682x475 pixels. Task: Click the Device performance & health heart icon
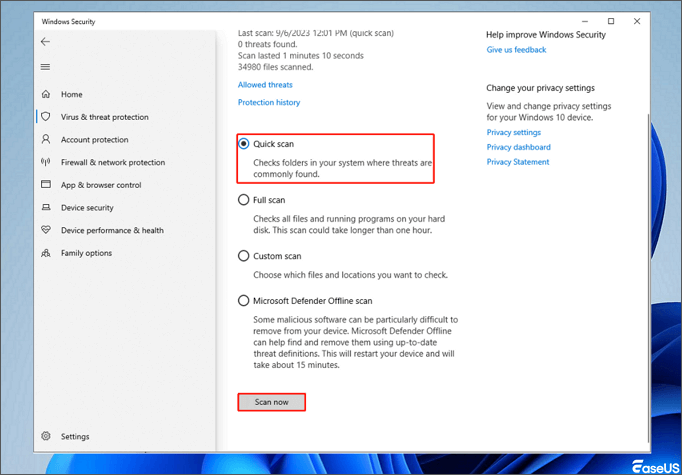coord(46,230)
